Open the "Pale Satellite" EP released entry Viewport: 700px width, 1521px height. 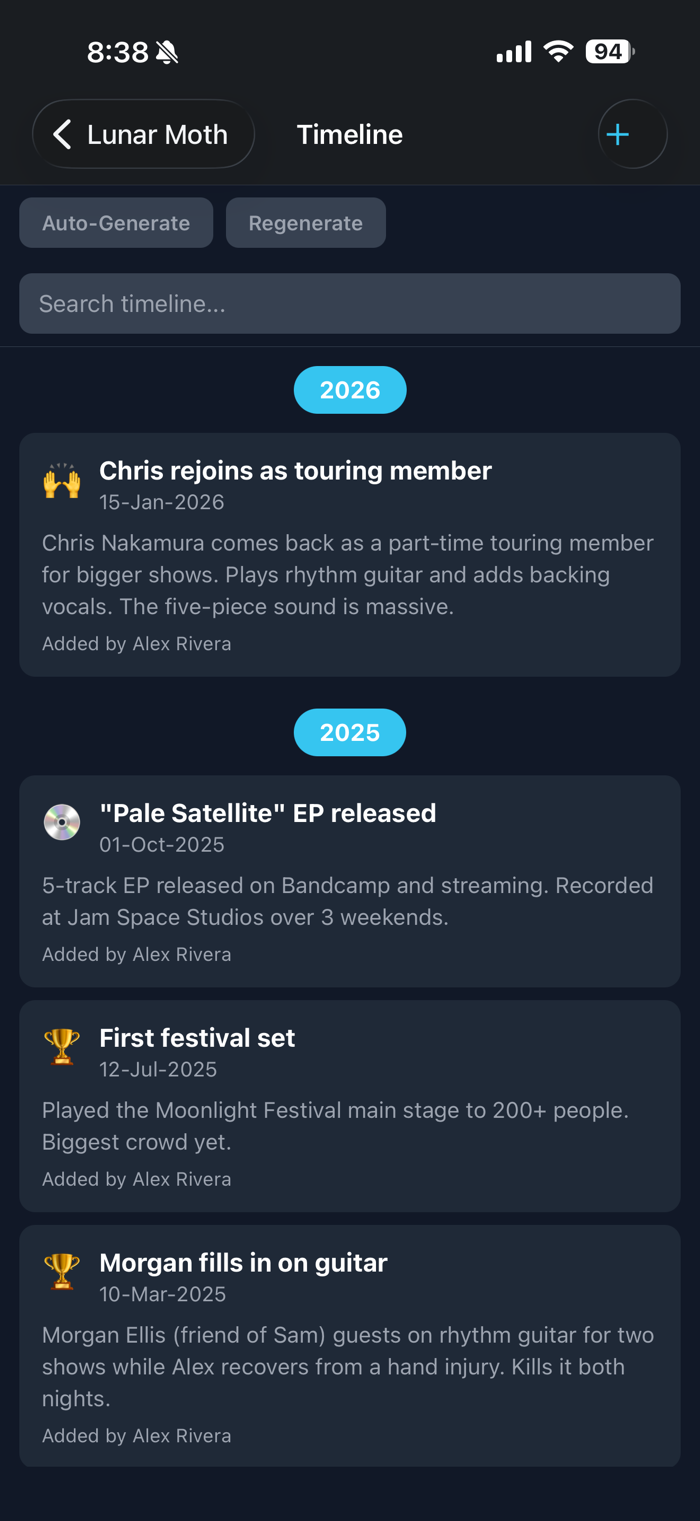click(267, 813)
